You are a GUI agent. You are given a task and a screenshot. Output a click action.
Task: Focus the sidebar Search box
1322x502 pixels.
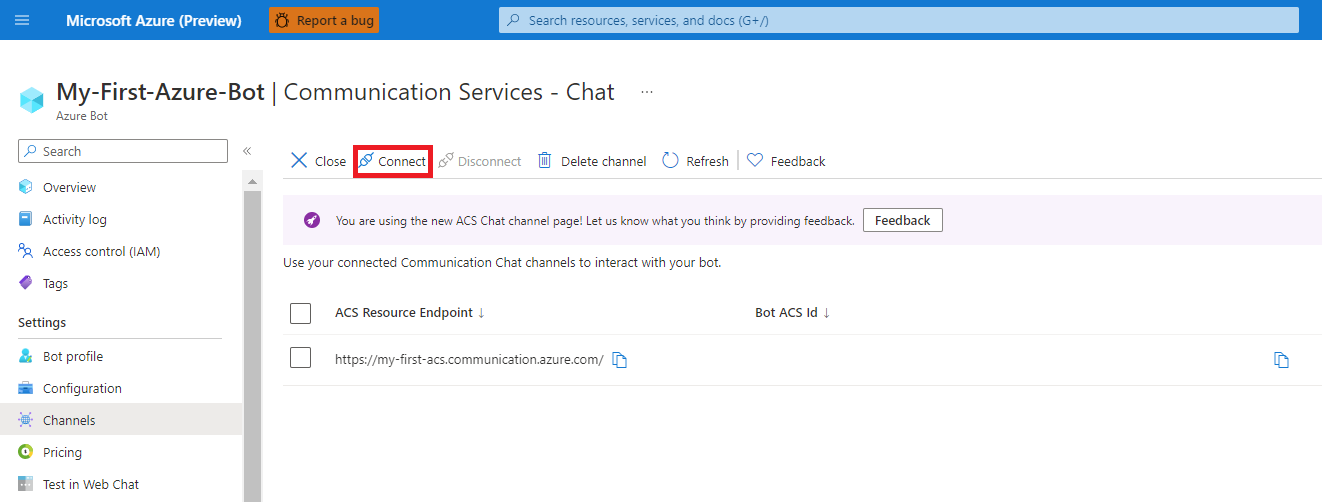[x=123, y=151]
